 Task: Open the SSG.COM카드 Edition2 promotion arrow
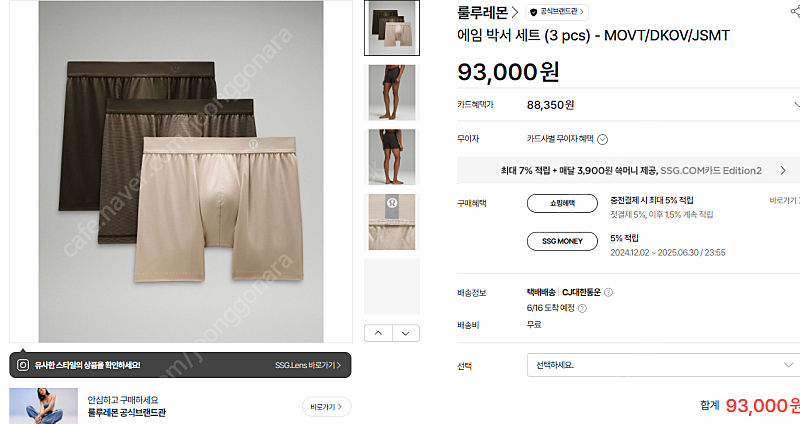pos(783,170)
